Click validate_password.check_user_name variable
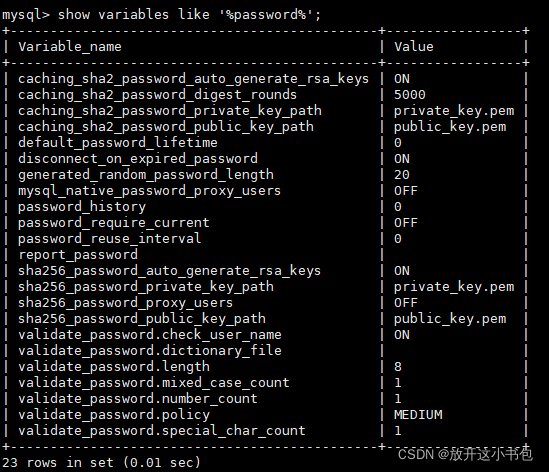This screenshot has width=549, height=472. (x=150, y=335)
